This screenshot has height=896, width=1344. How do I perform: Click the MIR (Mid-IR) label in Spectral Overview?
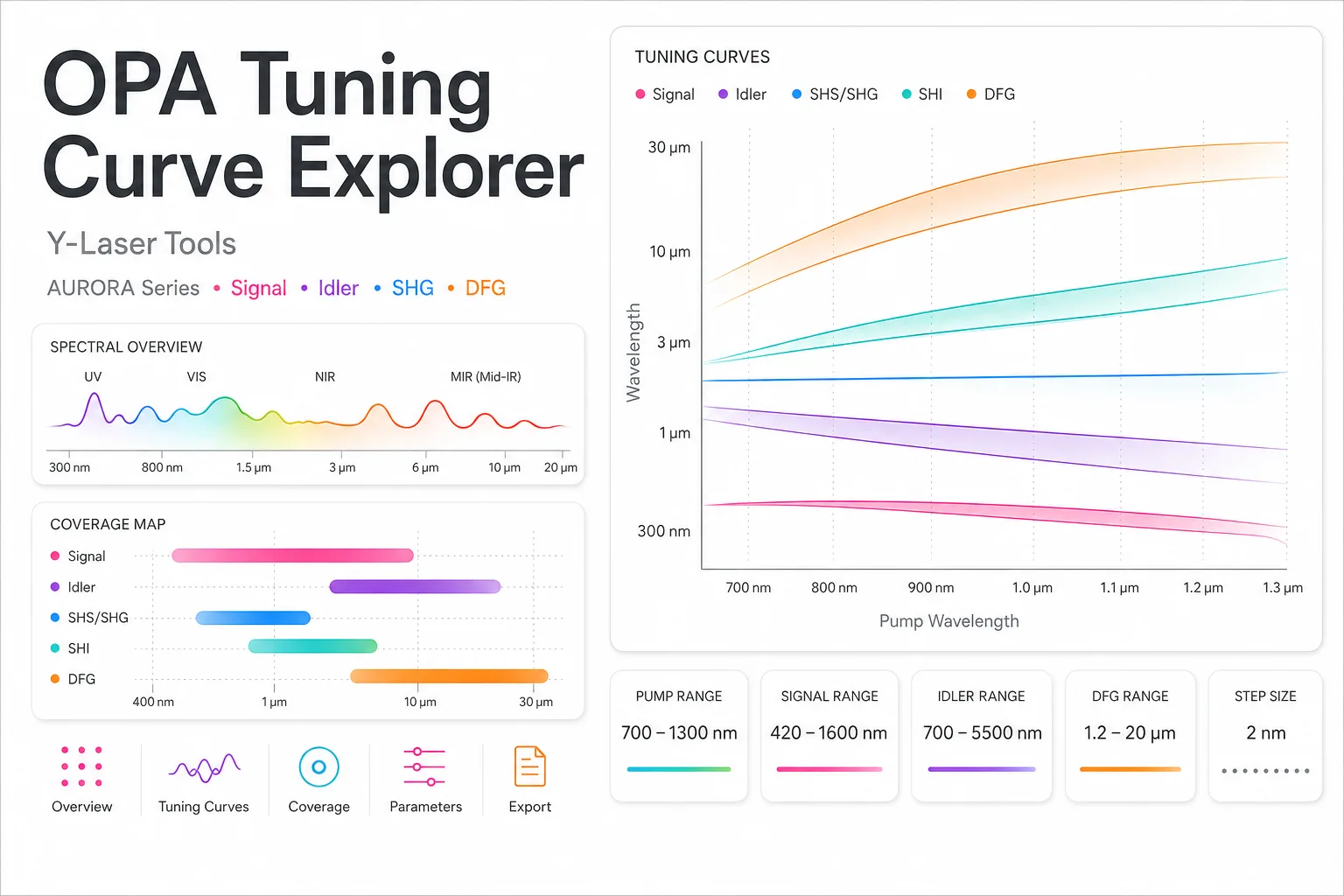[486, 377]
